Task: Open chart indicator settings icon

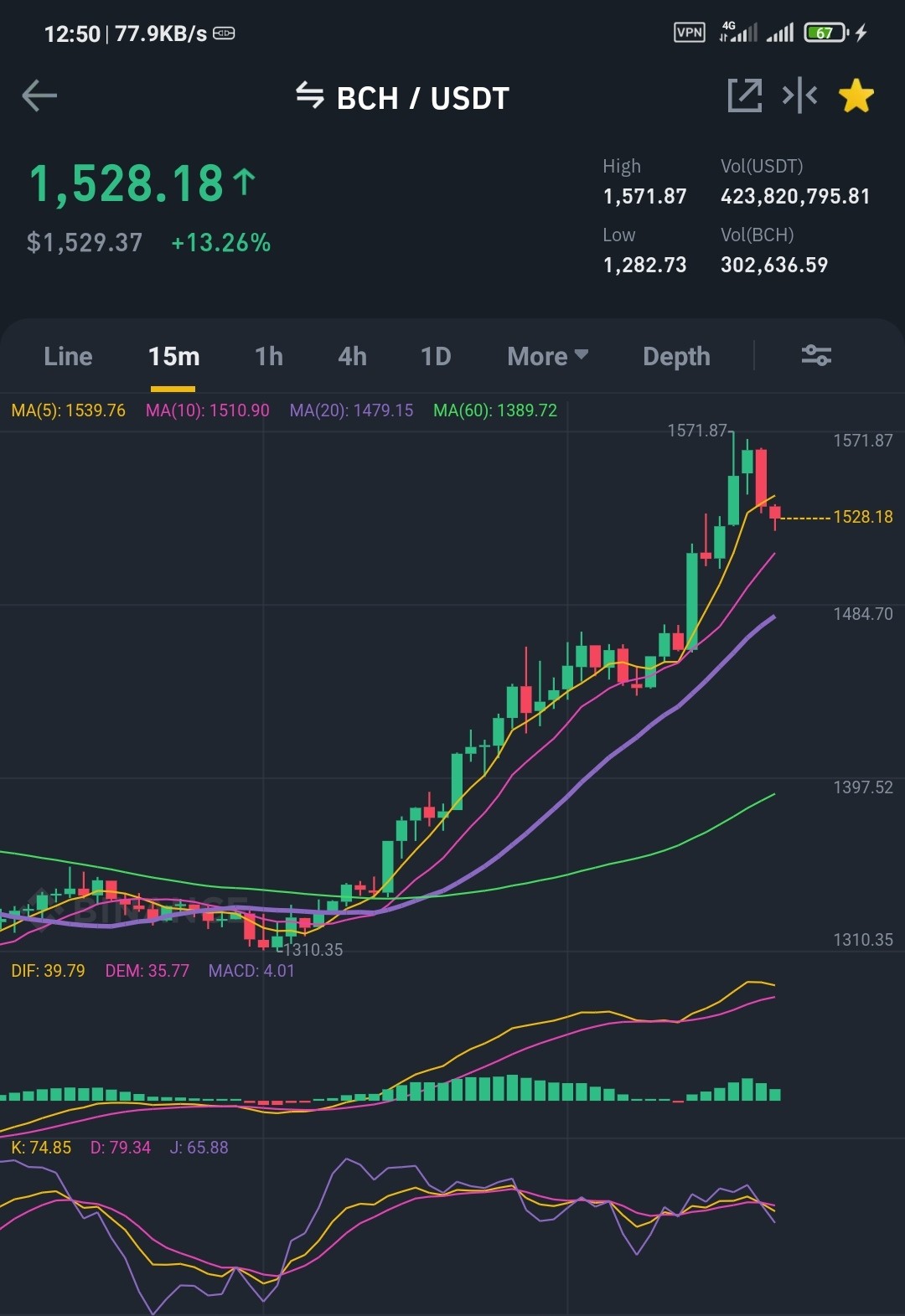Action: pos(816,355)
